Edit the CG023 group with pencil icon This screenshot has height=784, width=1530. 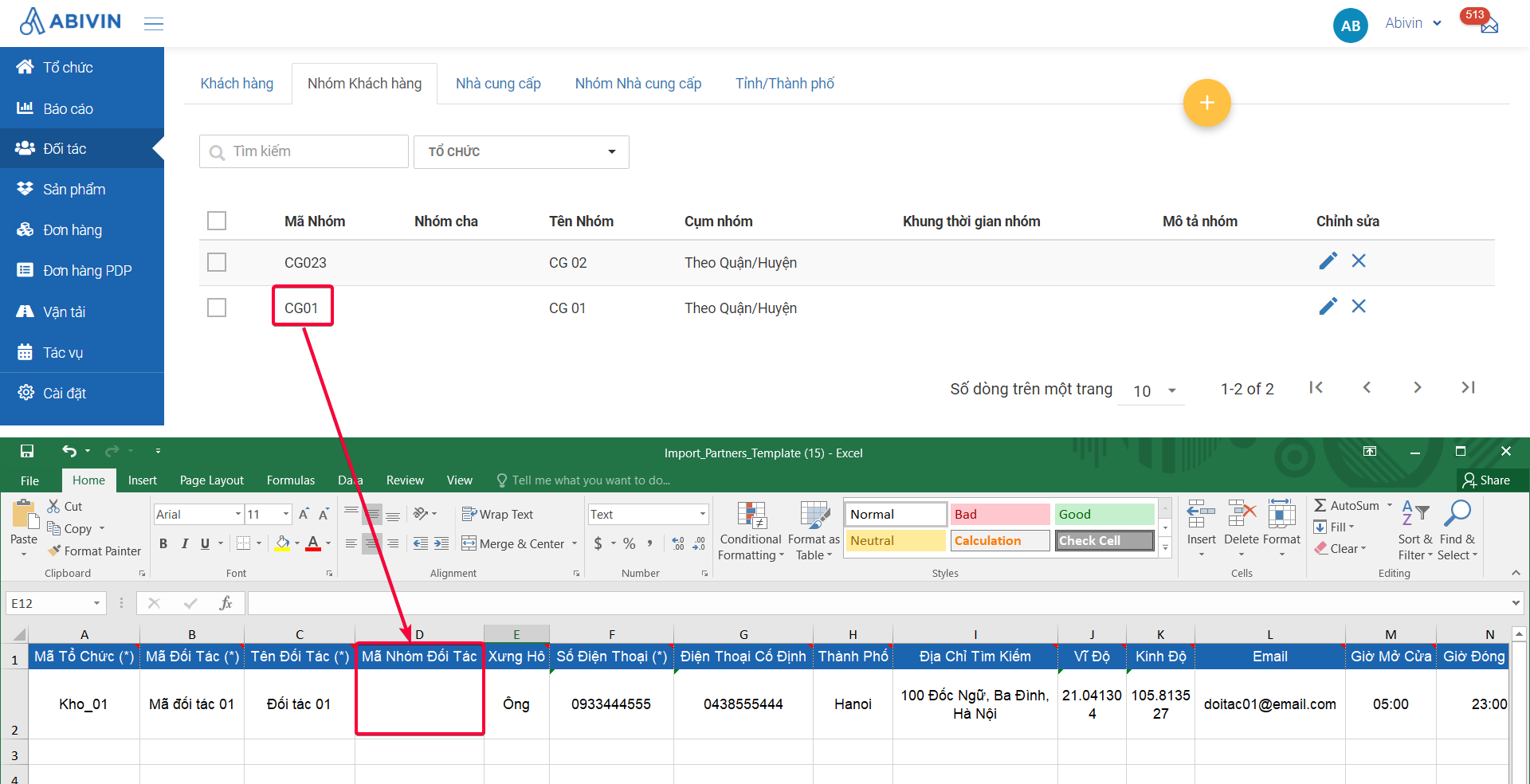coord(1328,261)
